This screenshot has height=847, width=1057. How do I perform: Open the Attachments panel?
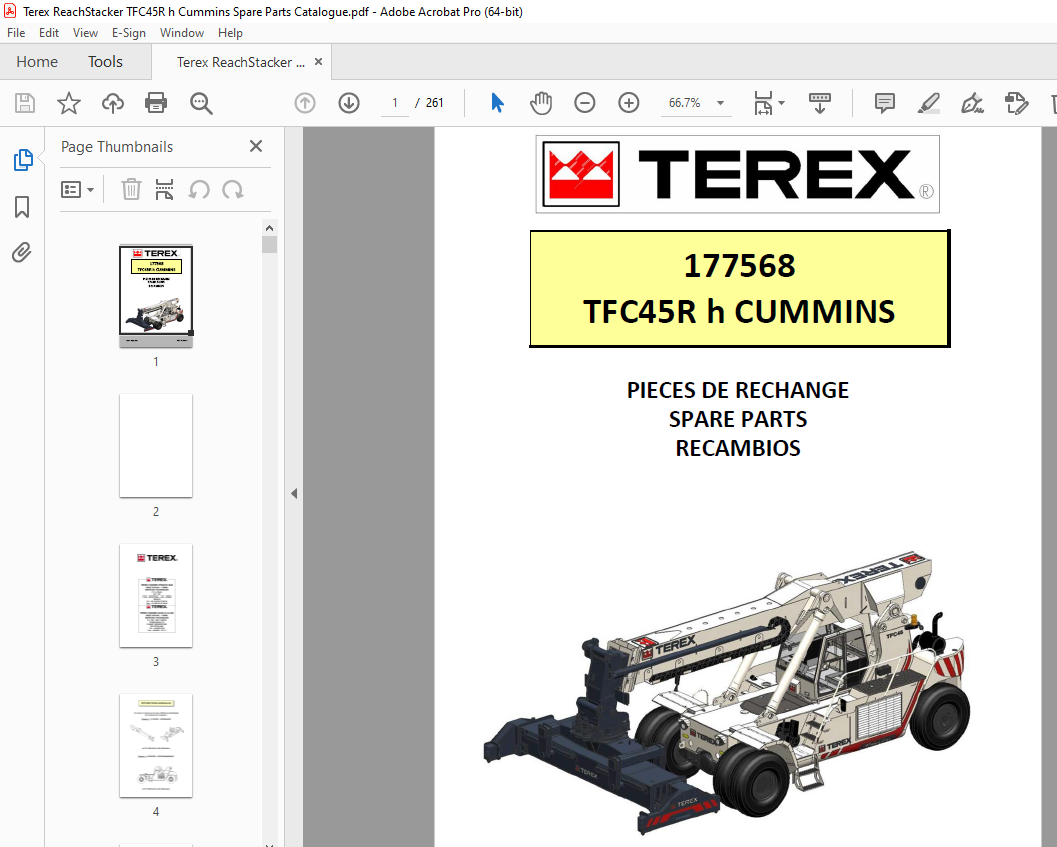[22, 253]
